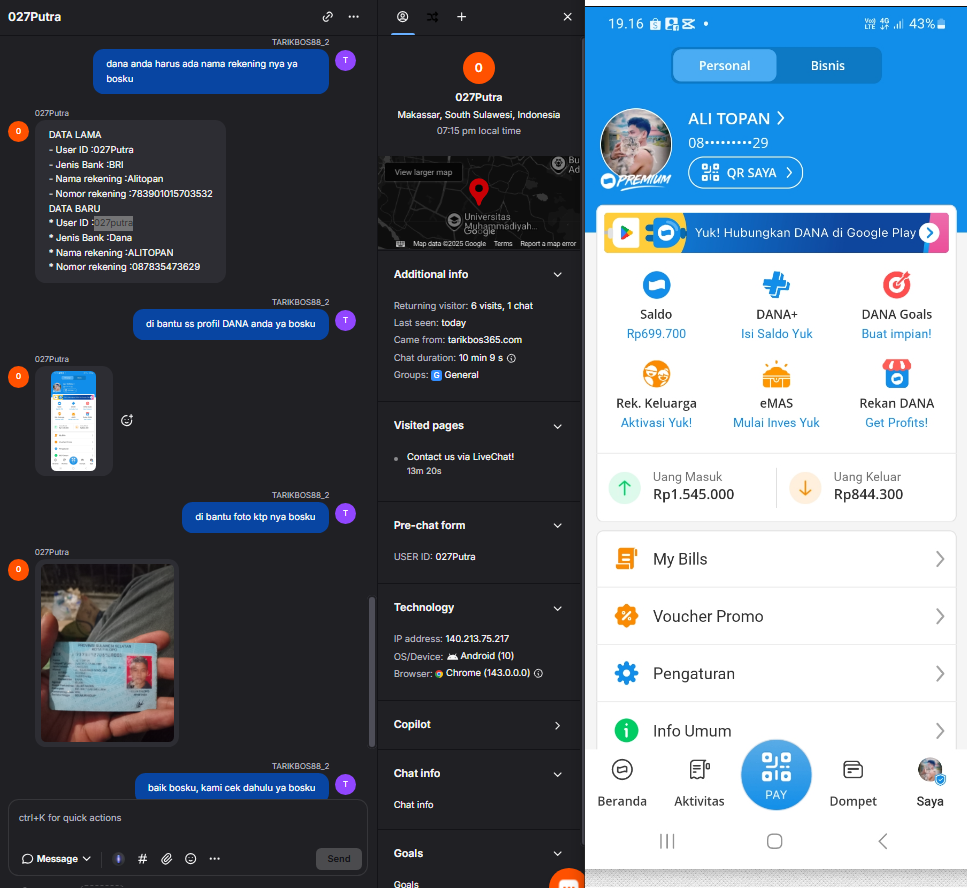Tap the Aktivitas tab

(x=699, y=783)
